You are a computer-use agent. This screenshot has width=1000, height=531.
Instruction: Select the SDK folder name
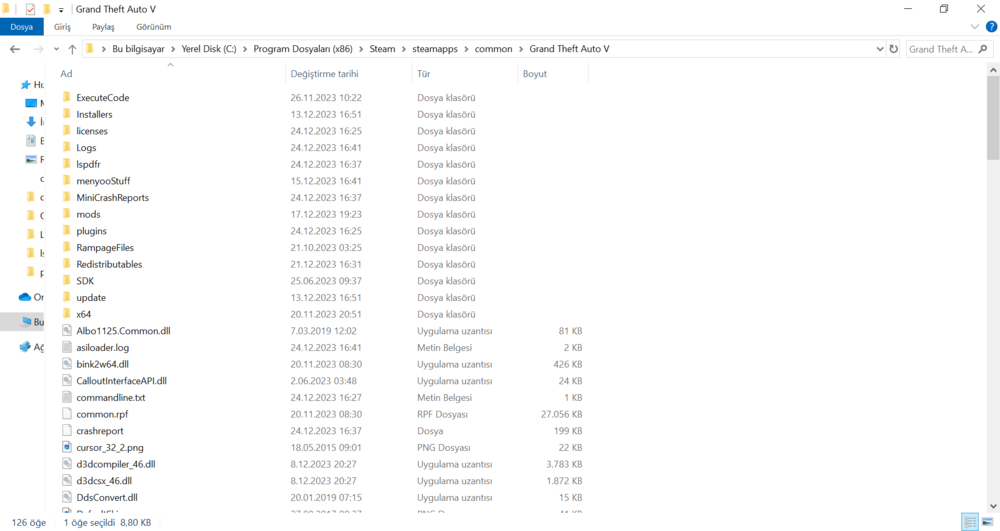pos(85,280)
